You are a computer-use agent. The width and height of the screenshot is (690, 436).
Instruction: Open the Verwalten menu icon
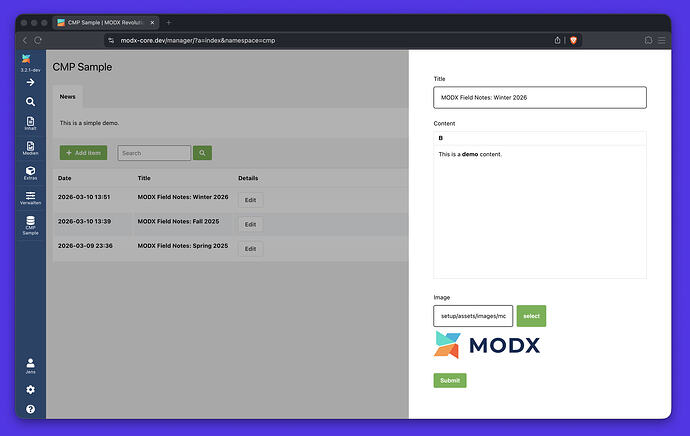click(x=30, y=197)
